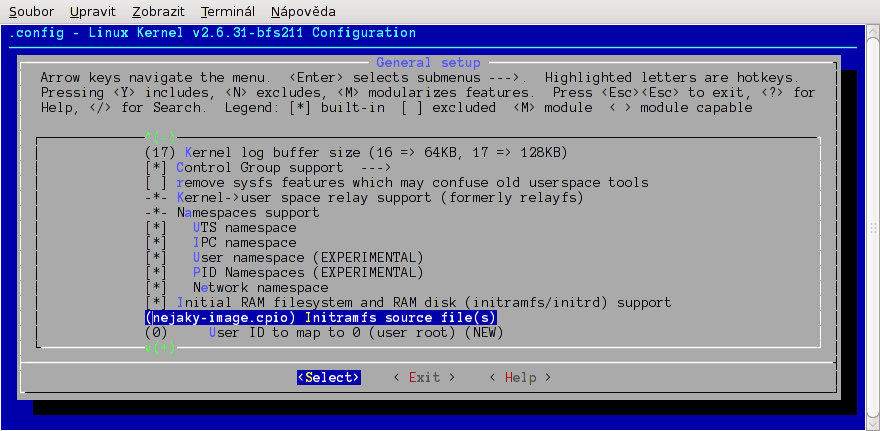Screen dimensions: 880x431
Task: Toggle Initial RAM filesystem support checkbox
Action: tap(156, 303)
